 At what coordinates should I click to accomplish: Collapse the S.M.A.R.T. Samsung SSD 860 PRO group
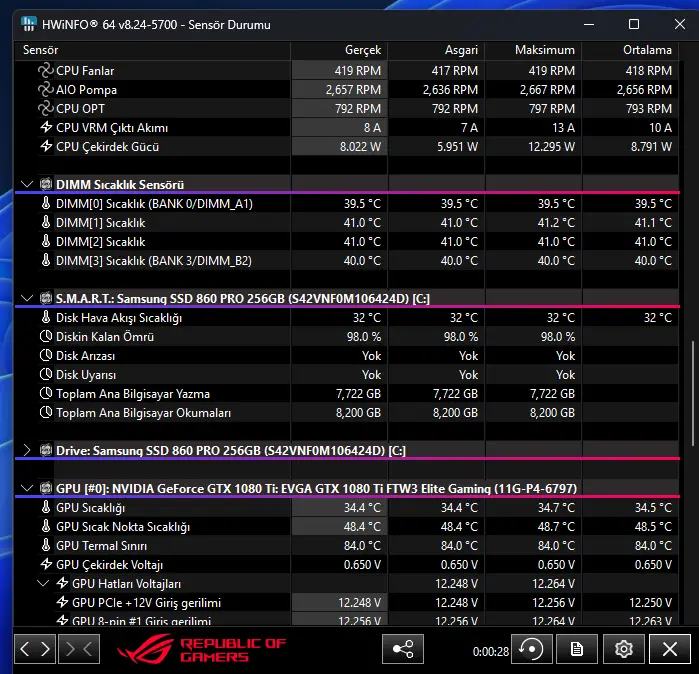point(27,298)
